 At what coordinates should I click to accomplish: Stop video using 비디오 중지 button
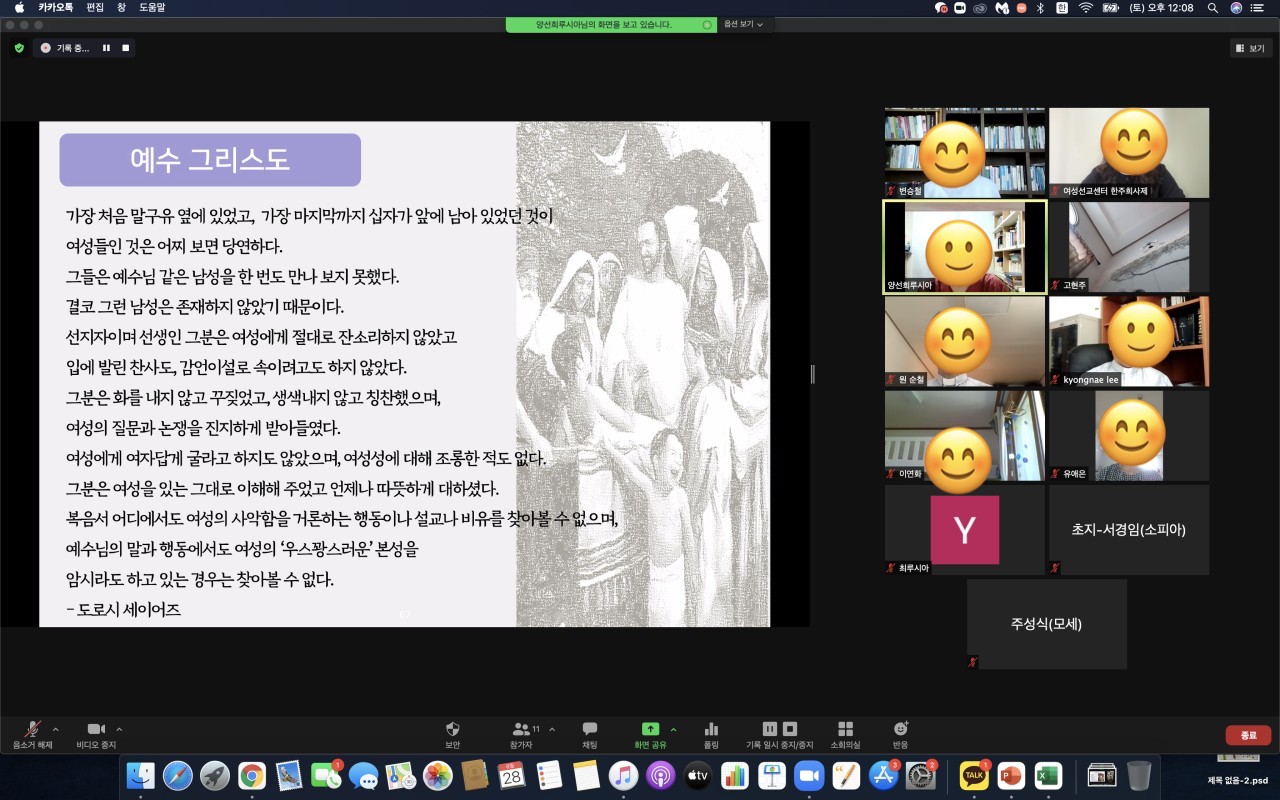tap(96, 730)
